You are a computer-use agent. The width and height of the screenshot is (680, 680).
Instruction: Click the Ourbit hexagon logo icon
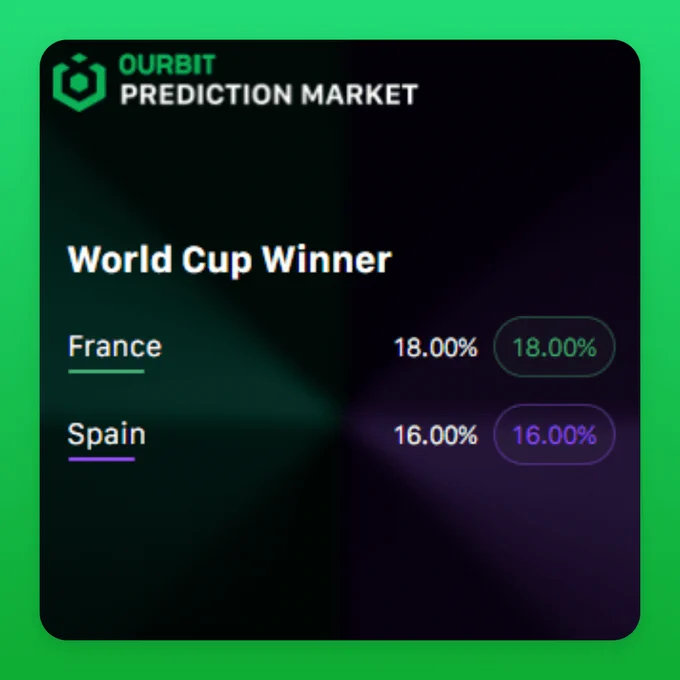79,82
